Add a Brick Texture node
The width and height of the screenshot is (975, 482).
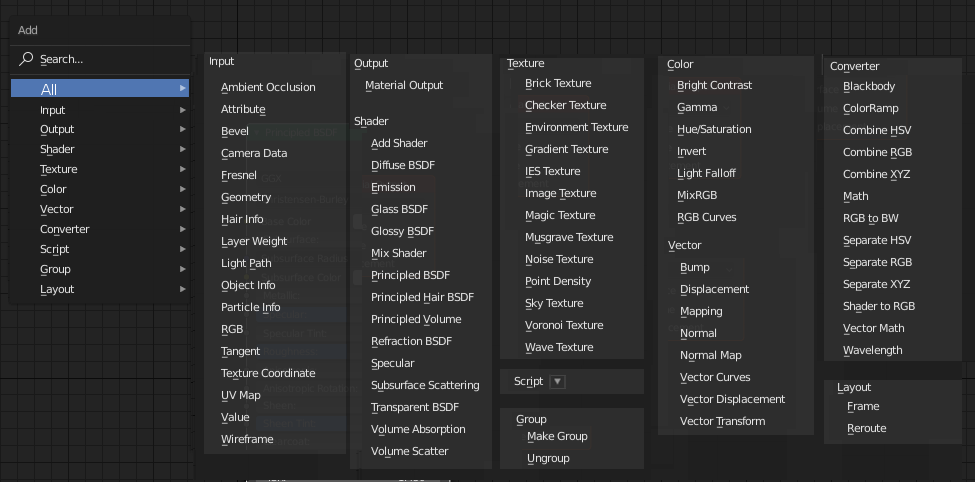click(558, 83)
